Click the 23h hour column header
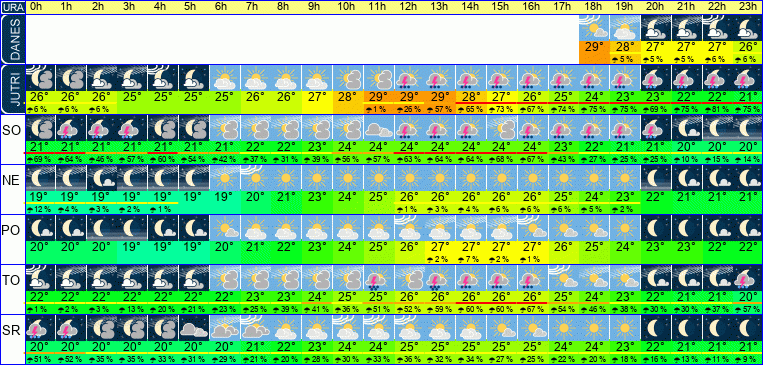763x365 pixels. pyautogui.click(x=748, y=7)
